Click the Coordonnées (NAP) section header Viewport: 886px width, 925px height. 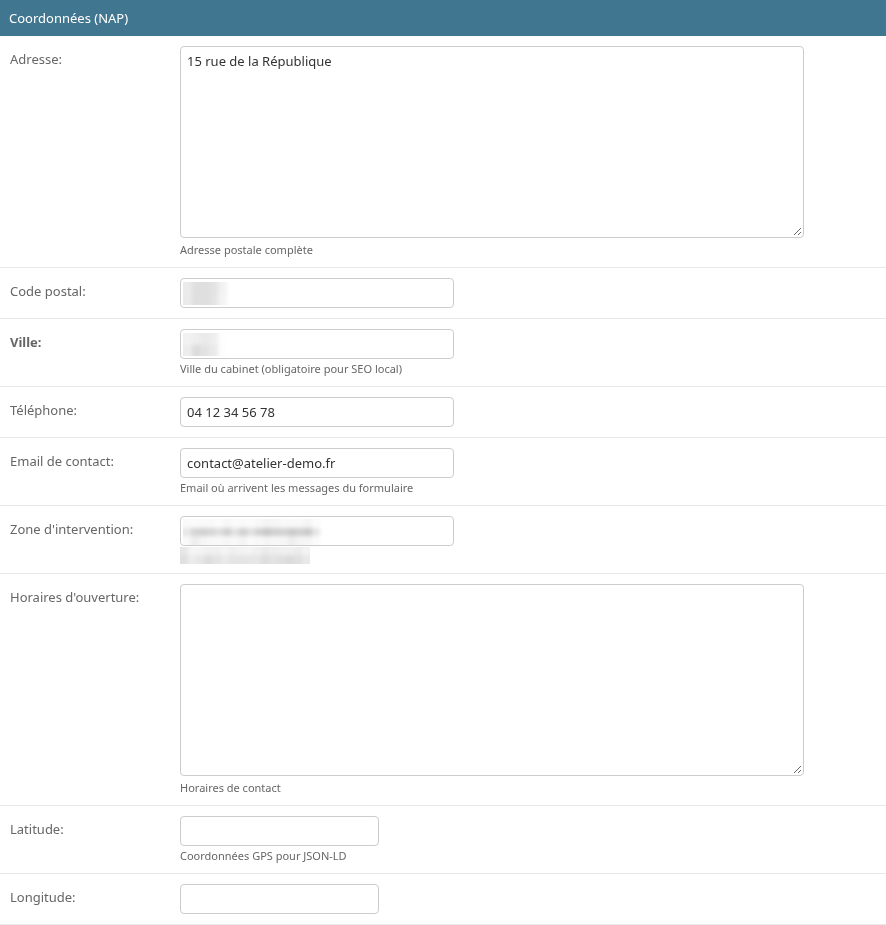[x=443, y=18]
